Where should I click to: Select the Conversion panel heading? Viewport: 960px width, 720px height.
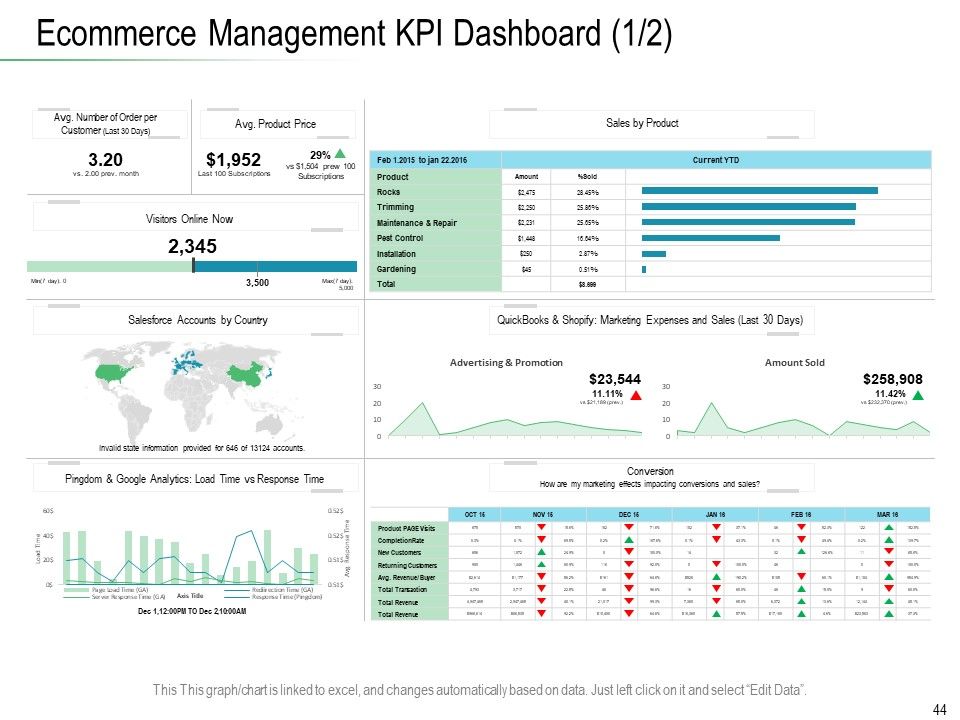click(x=650, y=471)
